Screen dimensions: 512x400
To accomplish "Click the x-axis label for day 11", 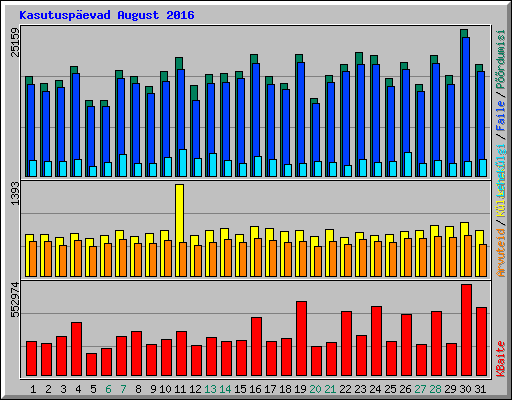I will (180, 389).
